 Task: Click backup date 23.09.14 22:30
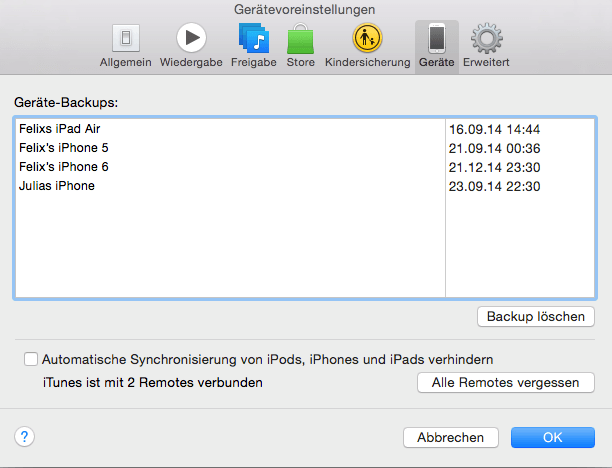pos(495,187)
